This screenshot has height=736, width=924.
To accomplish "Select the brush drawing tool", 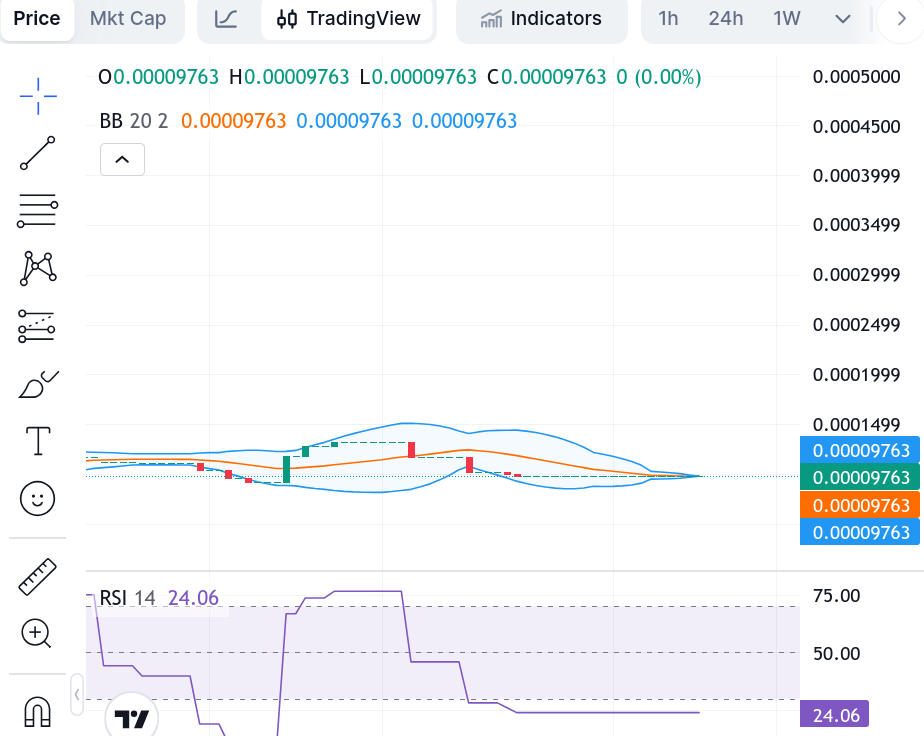I will click(38, 384).
